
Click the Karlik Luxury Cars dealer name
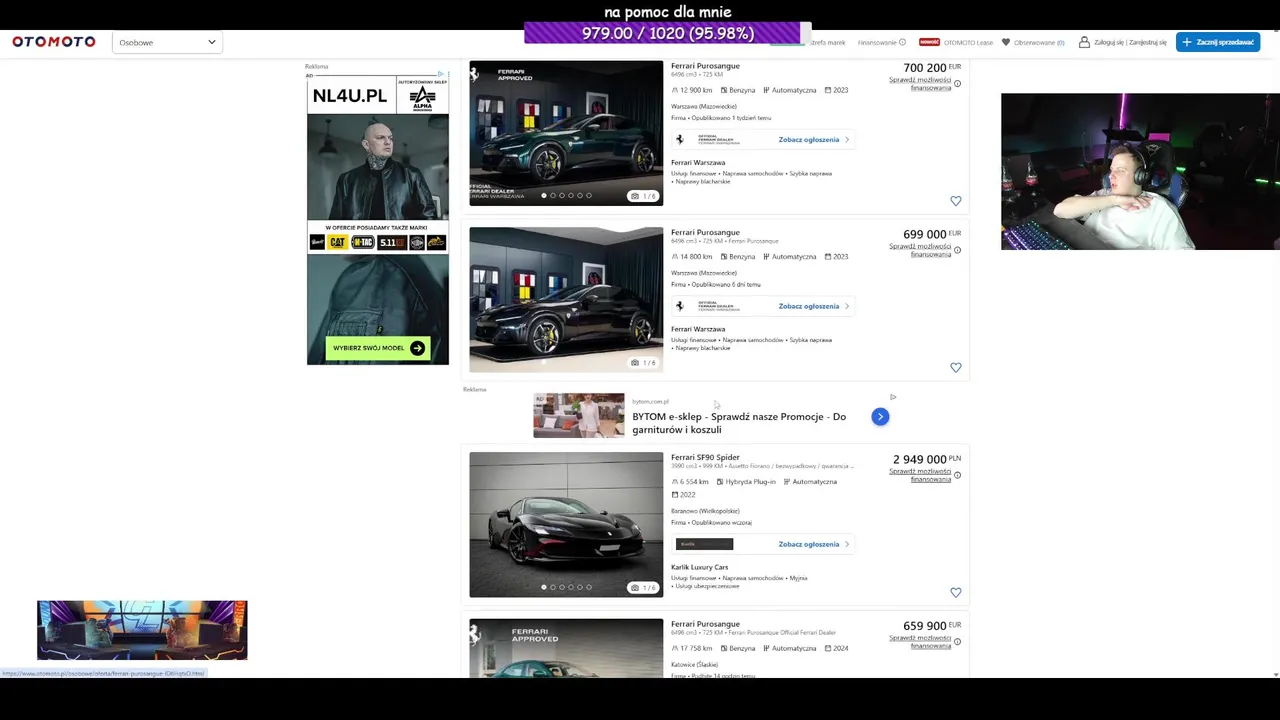coord(700,567)
